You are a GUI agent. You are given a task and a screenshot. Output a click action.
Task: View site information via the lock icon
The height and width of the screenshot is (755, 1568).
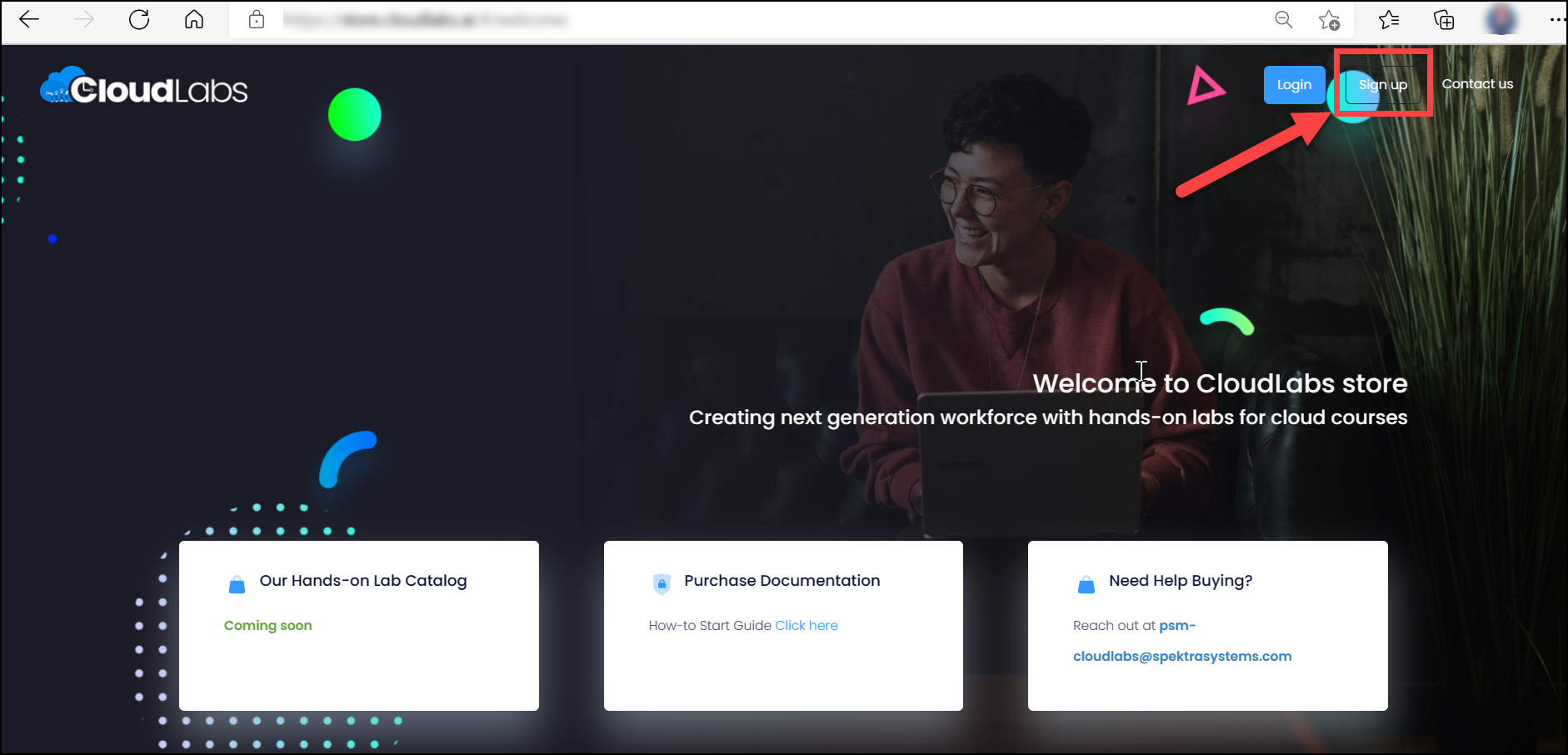[257, 19]
